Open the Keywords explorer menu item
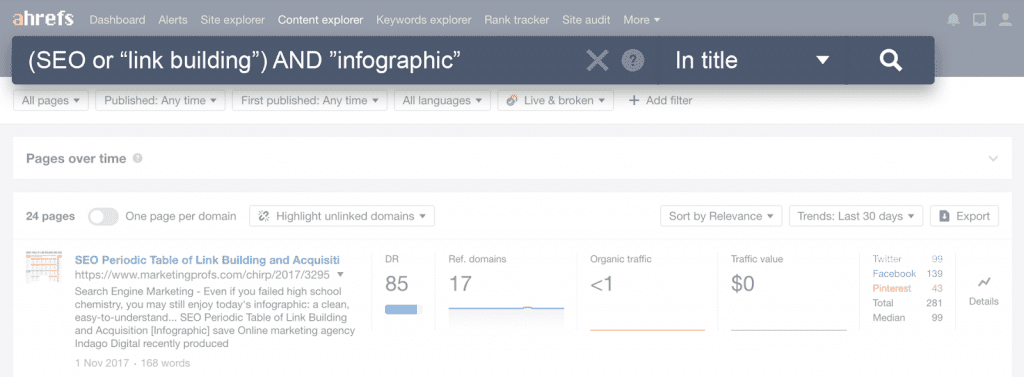 [x=423, y=20]
